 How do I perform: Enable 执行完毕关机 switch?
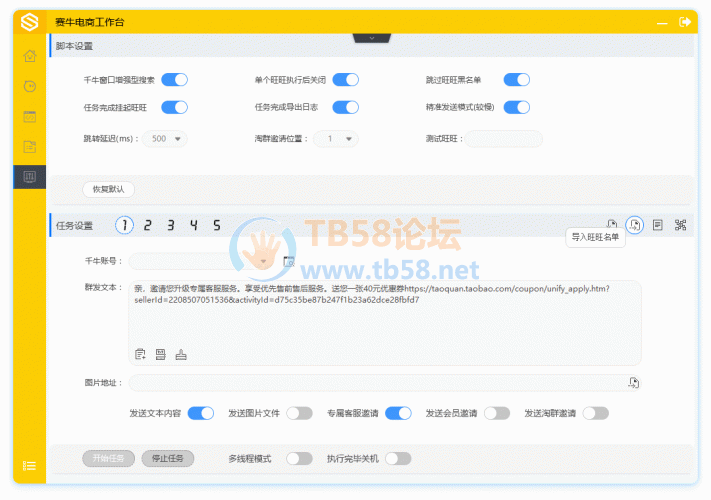[398, 458]
